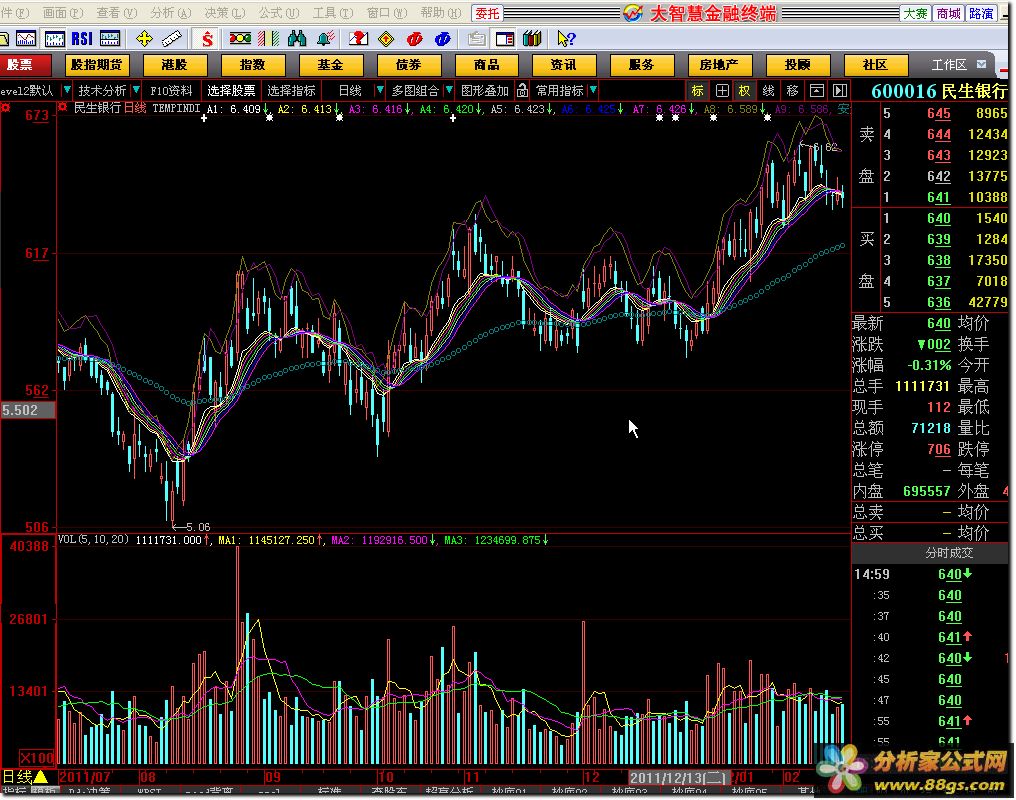Viewport: 1016px width, 800px height.
Task: Open the 公式 menu
Action: pos(279,13)
